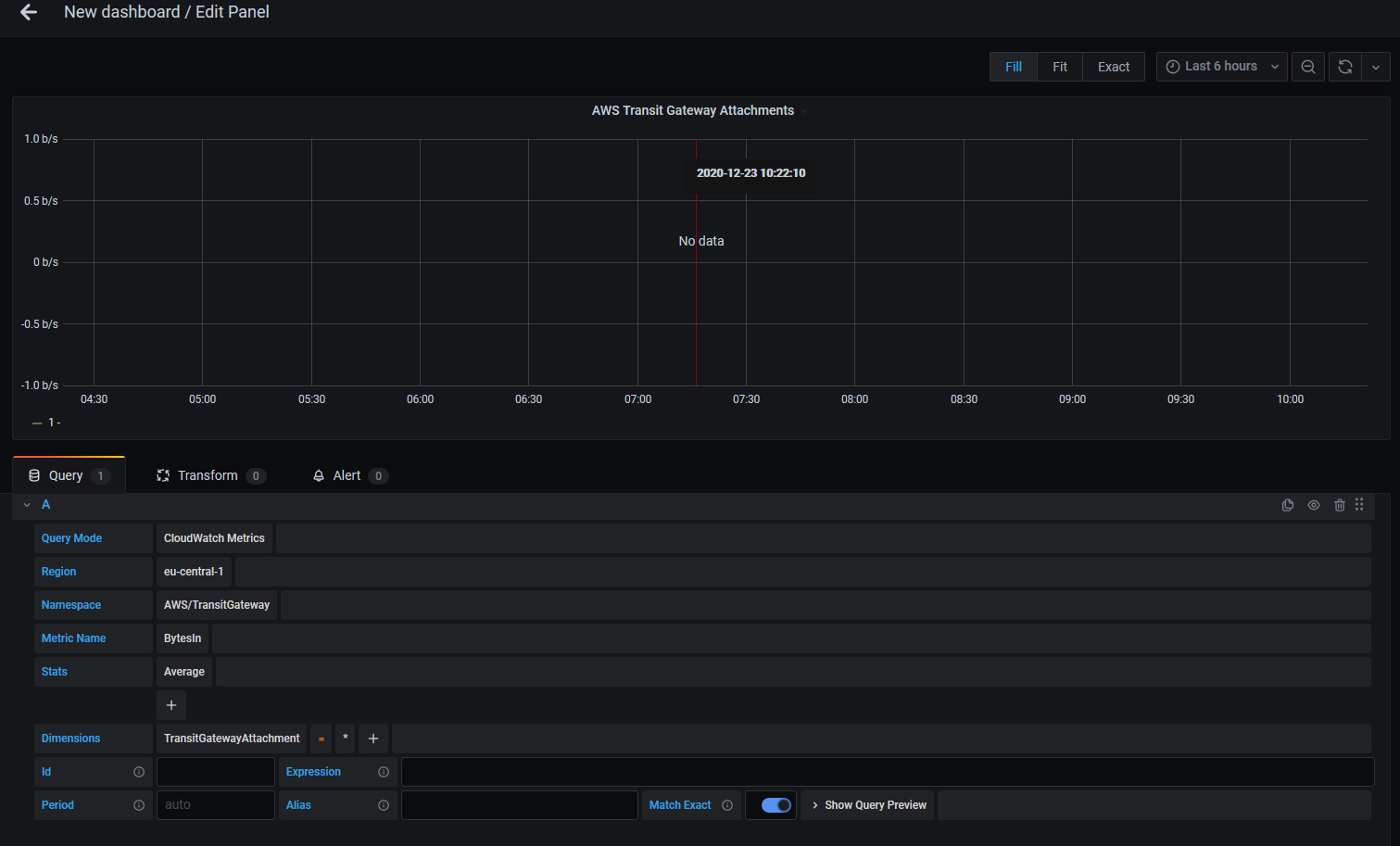This screenshot has height=846, width=1400.
Task: Click the 1.0 b/s y-axis label
Action: click(x=41, y=139)
